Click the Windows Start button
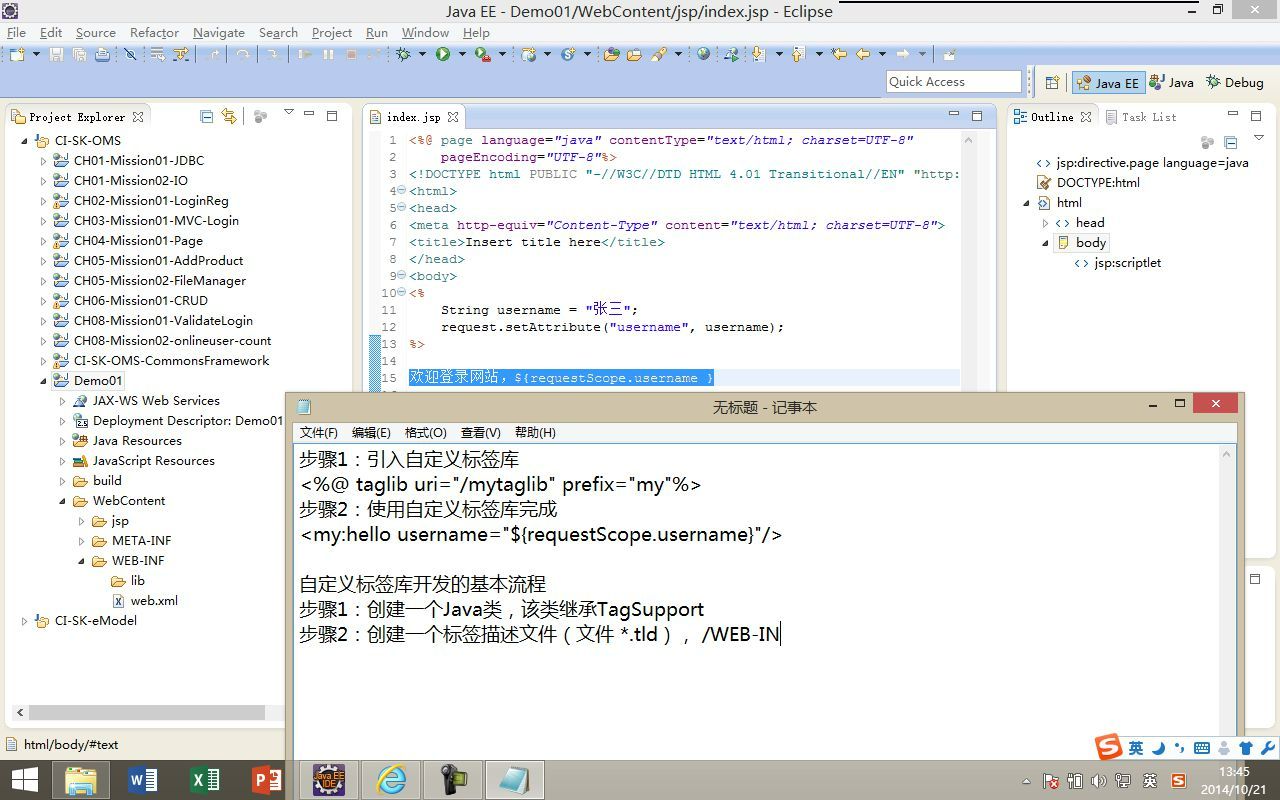 pos(24,779)
